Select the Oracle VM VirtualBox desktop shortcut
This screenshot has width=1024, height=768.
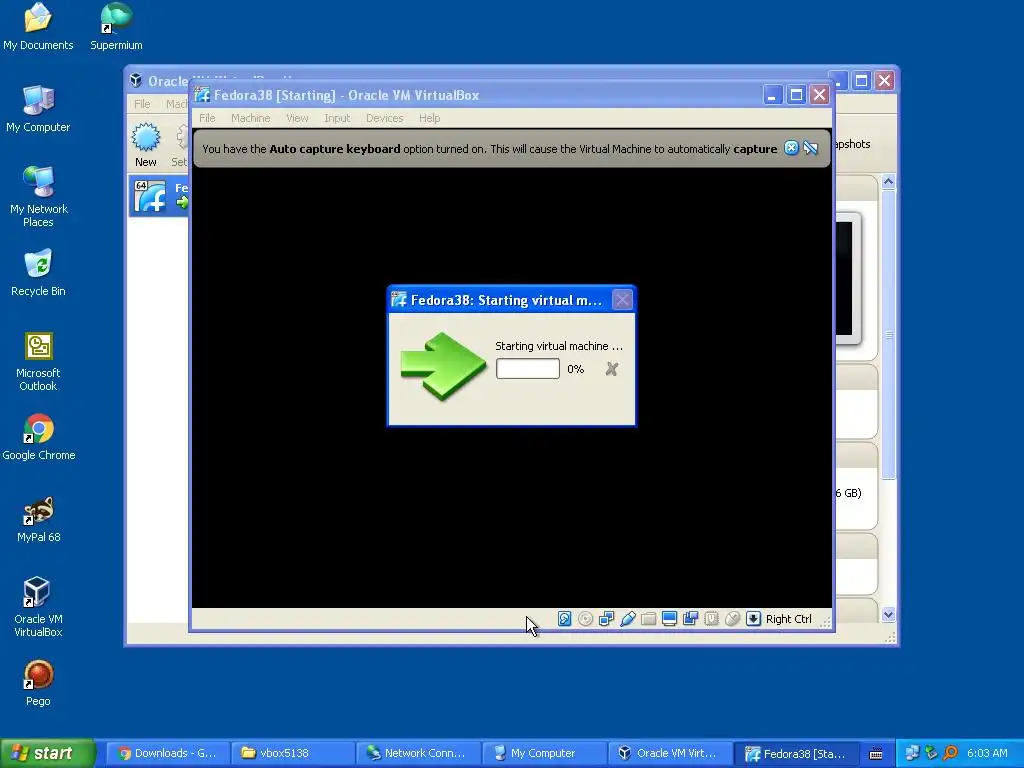click(x=38, y=607)
